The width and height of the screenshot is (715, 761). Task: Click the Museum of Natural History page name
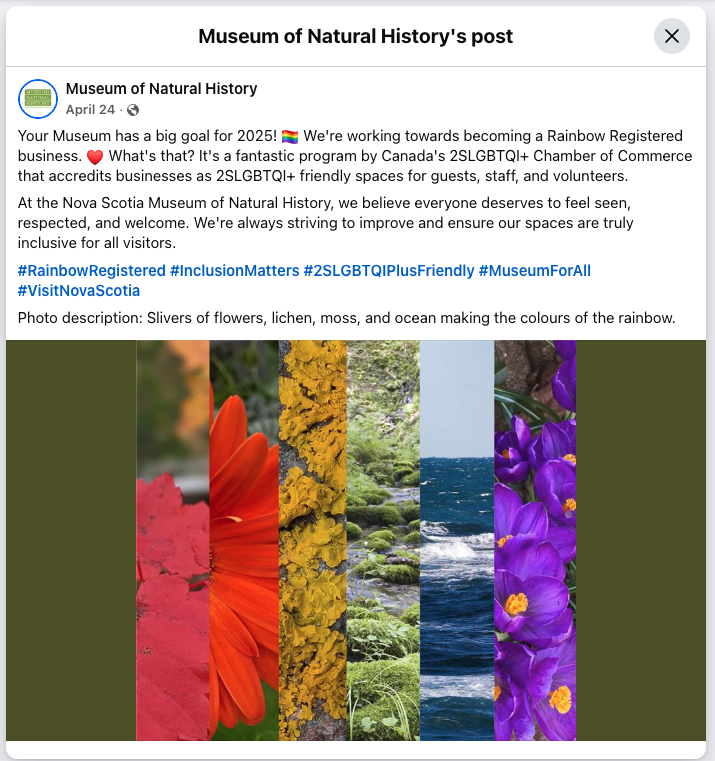[161, 89]
